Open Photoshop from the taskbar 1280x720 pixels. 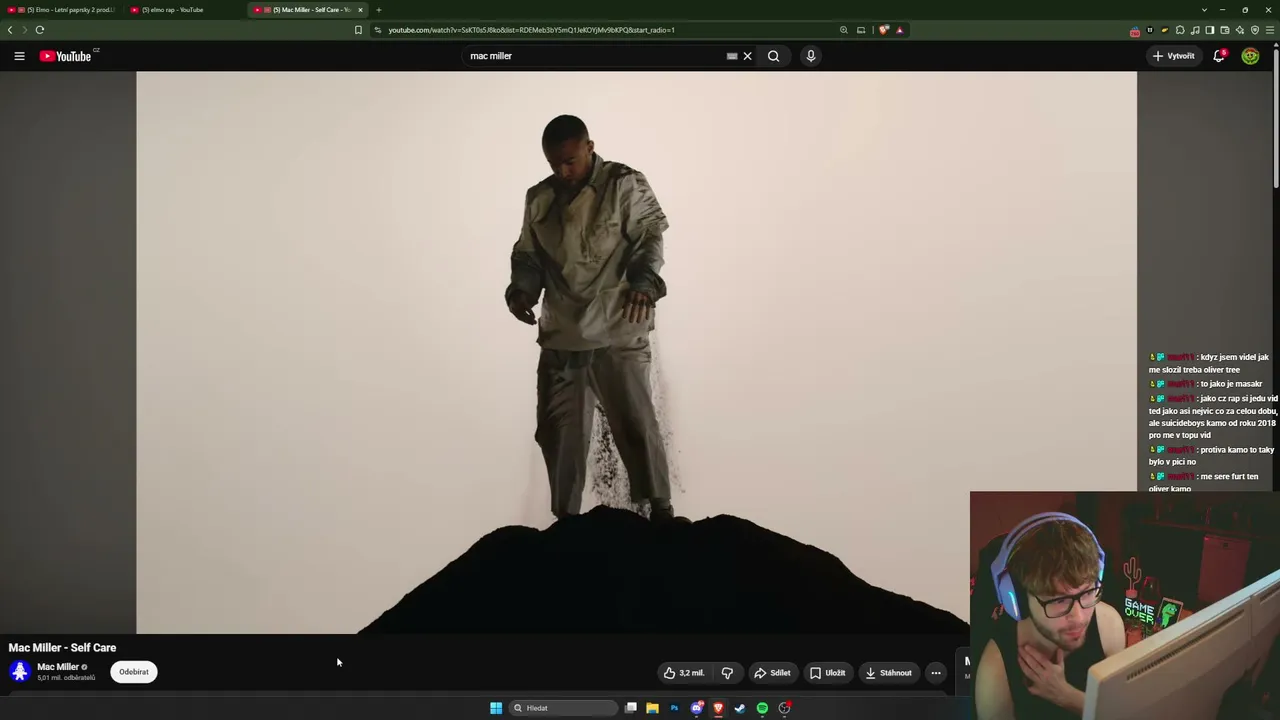coord(674,708)
